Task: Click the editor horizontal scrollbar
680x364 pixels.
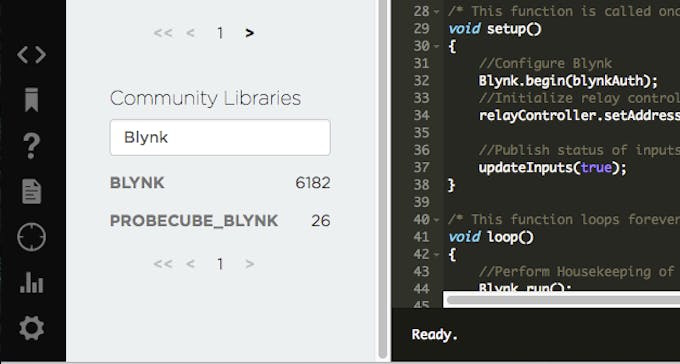Action: (563, 299)
